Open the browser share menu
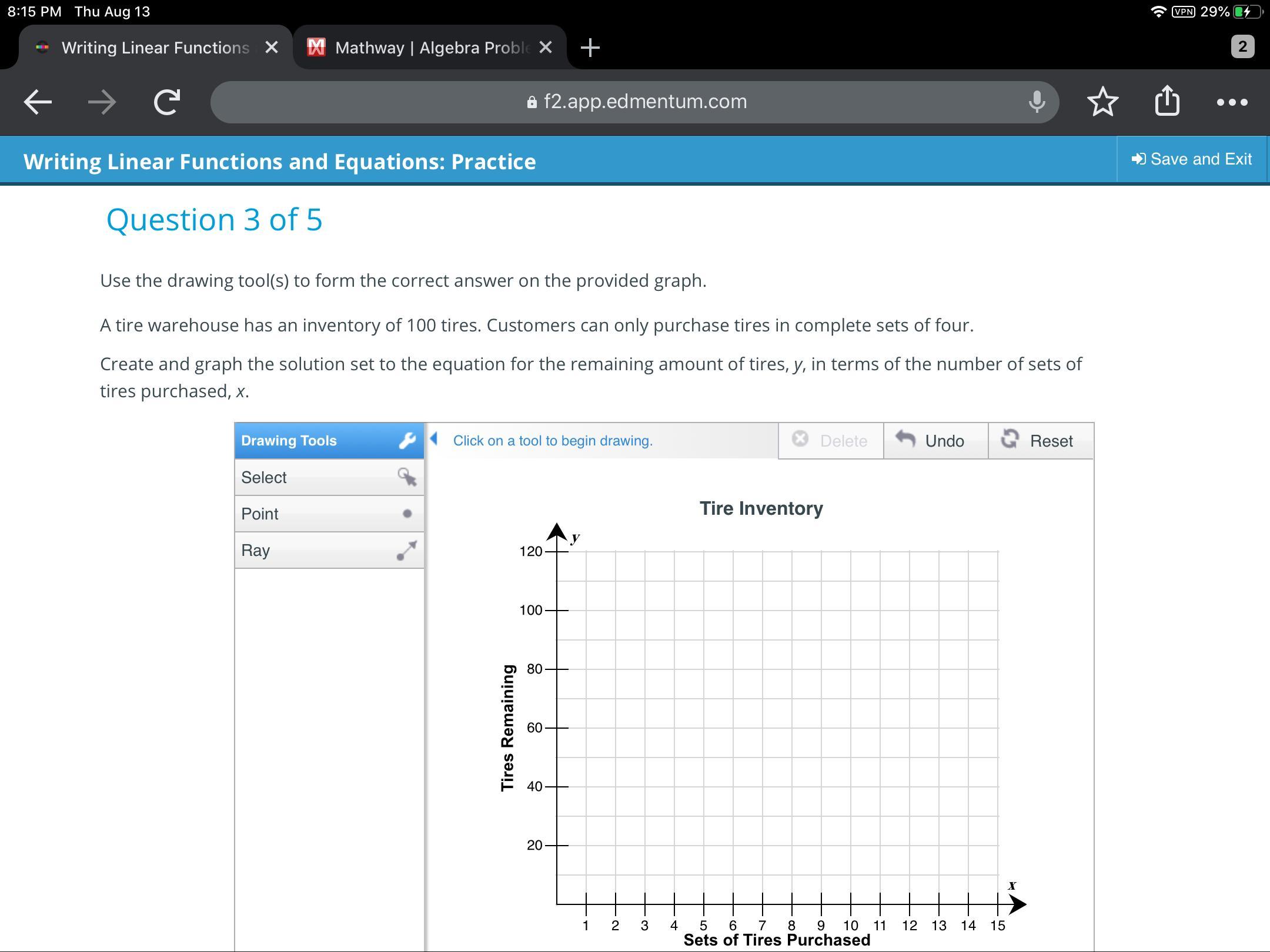The height and width of the screenshot is (952, 1270). pos(1167,101)
